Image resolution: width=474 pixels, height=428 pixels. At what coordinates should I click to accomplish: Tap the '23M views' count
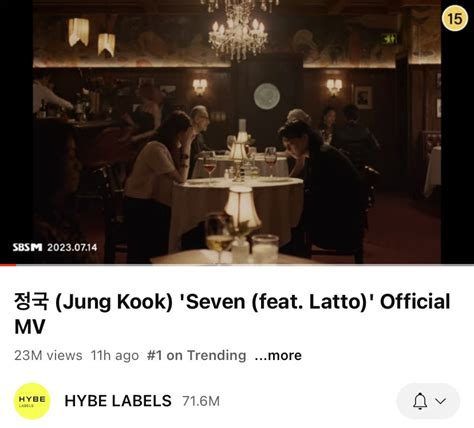click(48, 355)
